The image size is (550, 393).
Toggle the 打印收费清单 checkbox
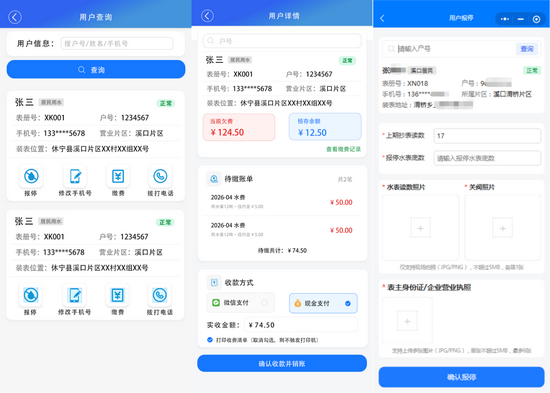tap(210, 340)
